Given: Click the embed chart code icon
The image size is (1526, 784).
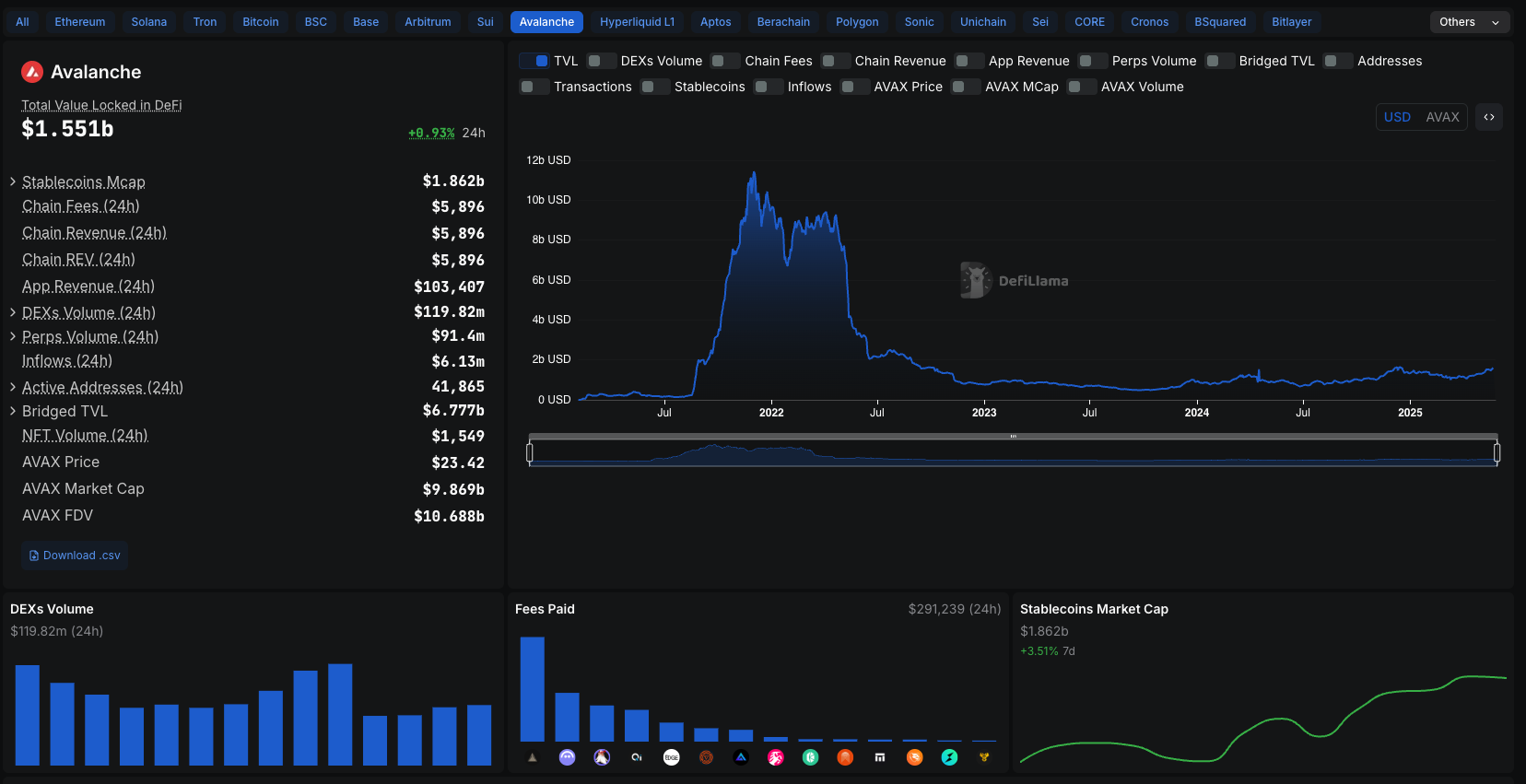Looking at the screenshot, I should (1488, 117).
